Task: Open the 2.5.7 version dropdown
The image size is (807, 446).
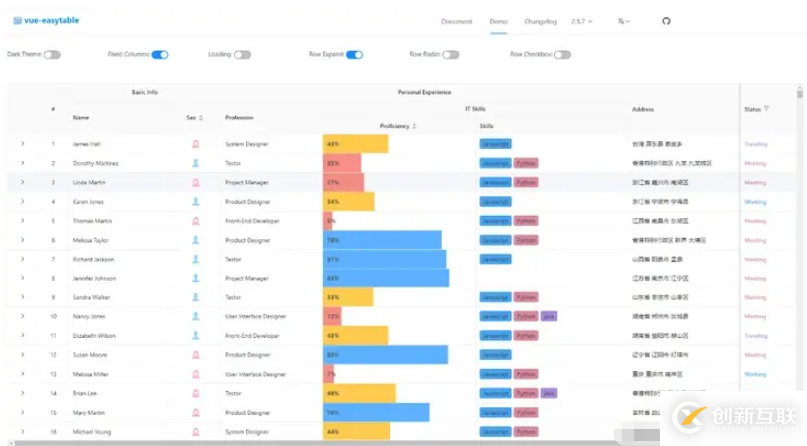Action: [x=582, y=22]
